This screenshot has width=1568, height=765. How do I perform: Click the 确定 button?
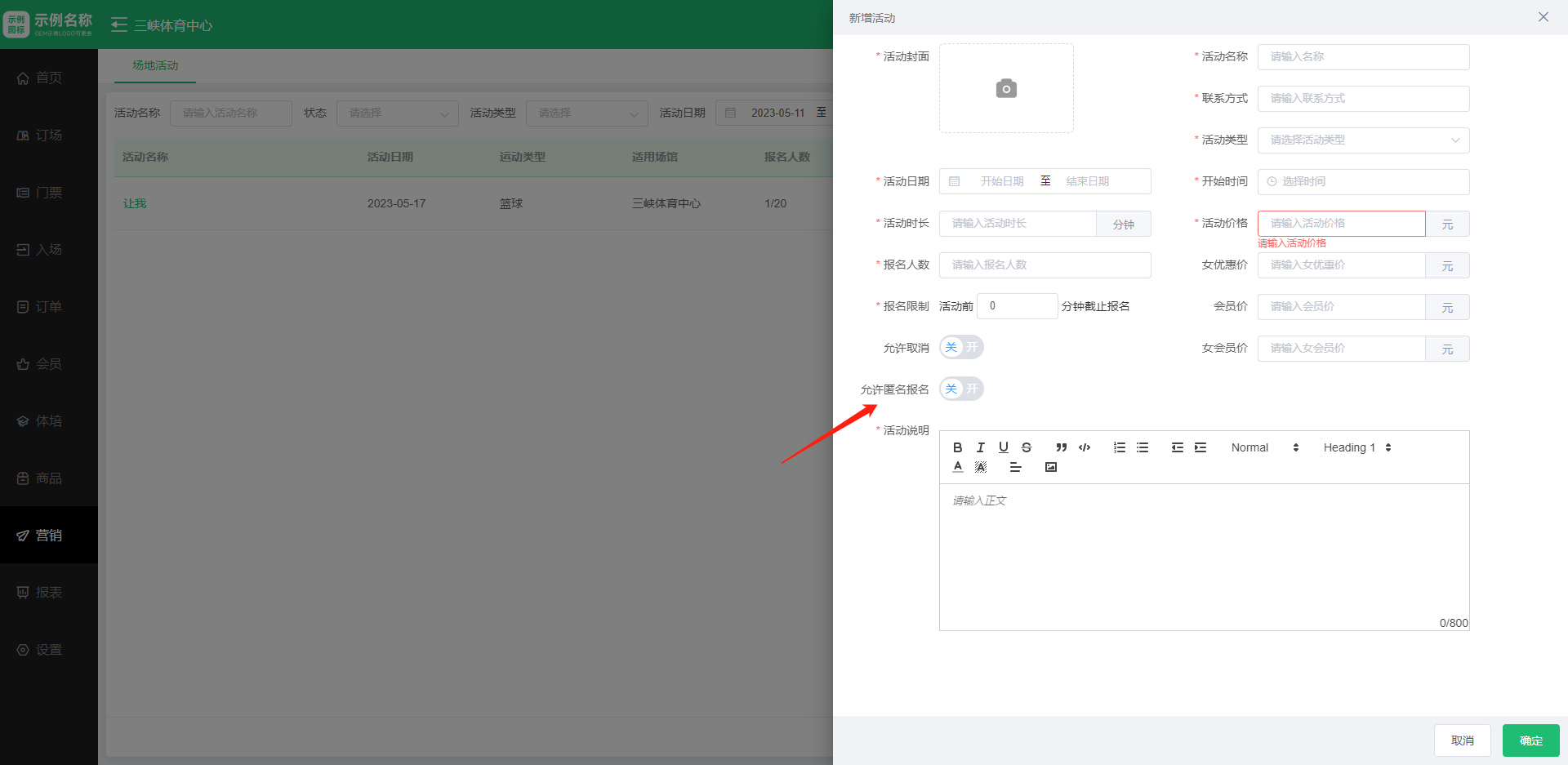click(1530, 741)
